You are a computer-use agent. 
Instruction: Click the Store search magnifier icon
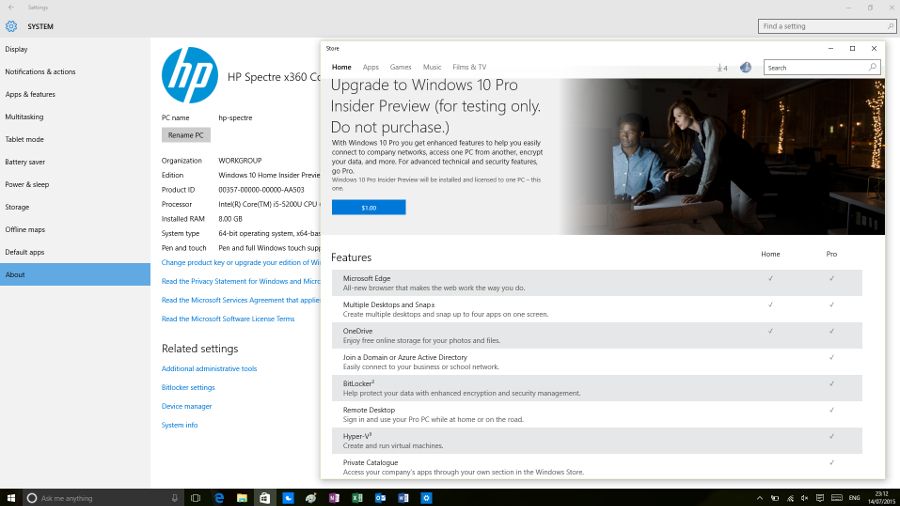pyautogui.click(x=872, y=67)
